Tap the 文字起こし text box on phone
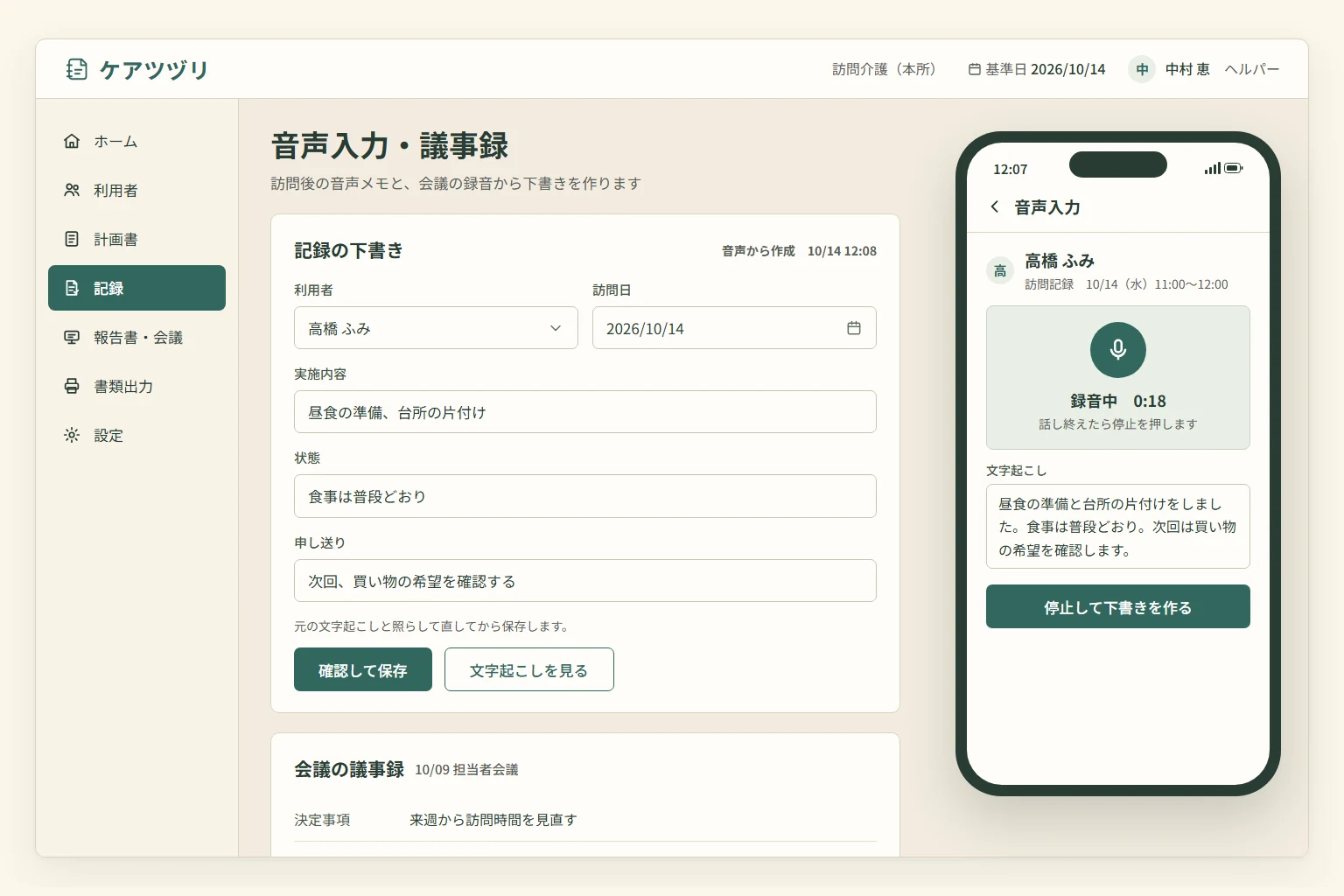Viewport: 1344px width, 896px height. [1118, 527]
